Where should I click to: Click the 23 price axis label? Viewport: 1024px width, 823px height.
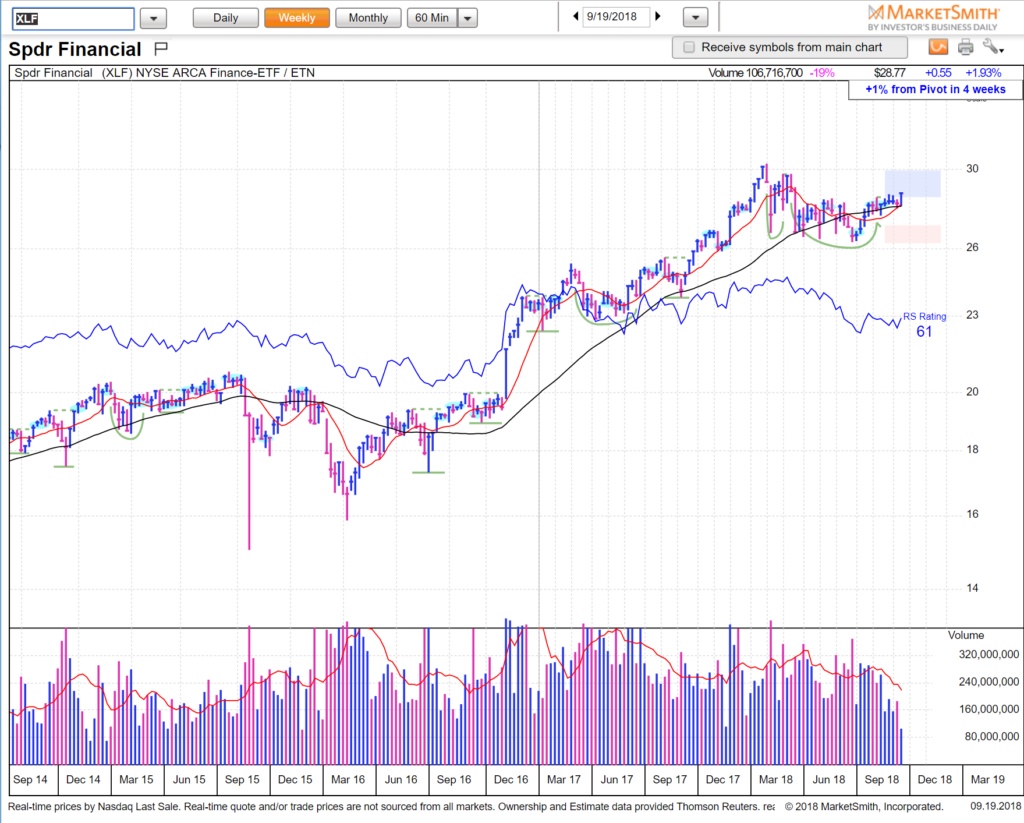coord(972,315)
